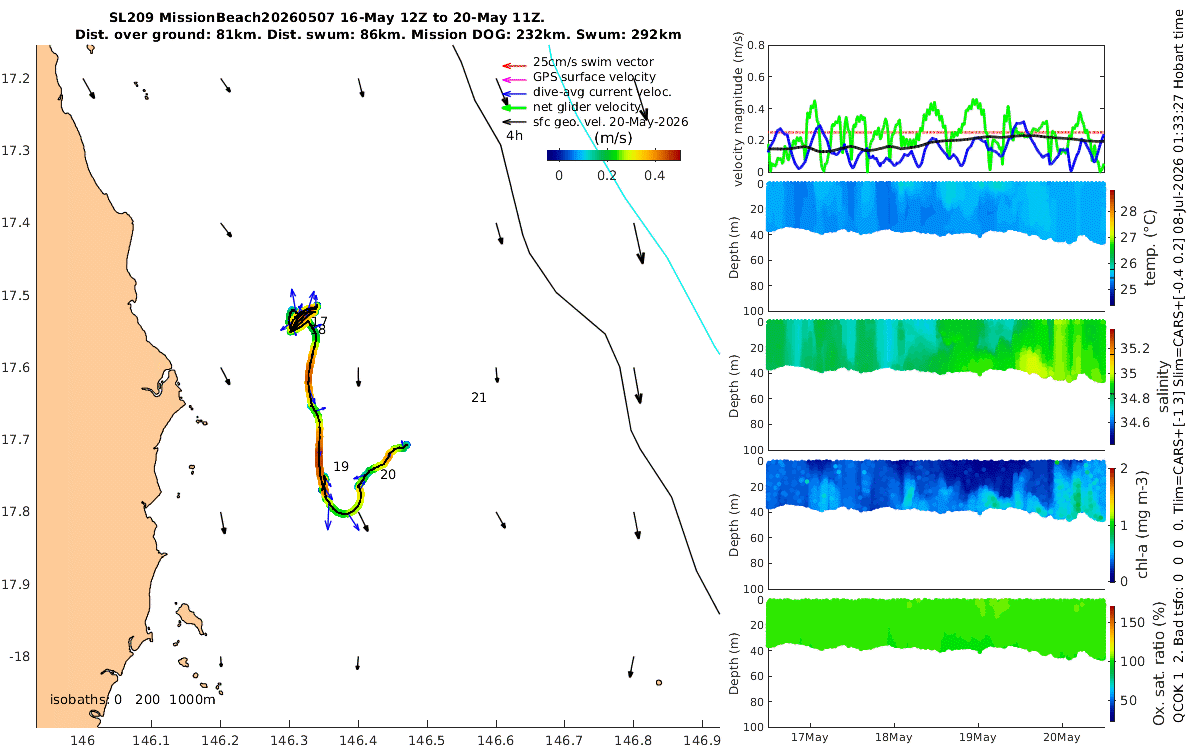Click the blue dive-avg current arrow in the legend

[514, 95]
